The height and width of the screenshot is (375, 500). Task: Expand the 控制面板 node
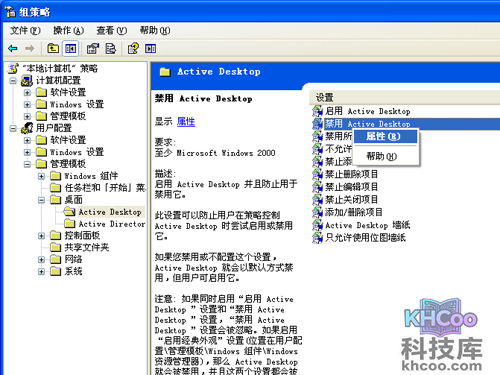(41, 236)
